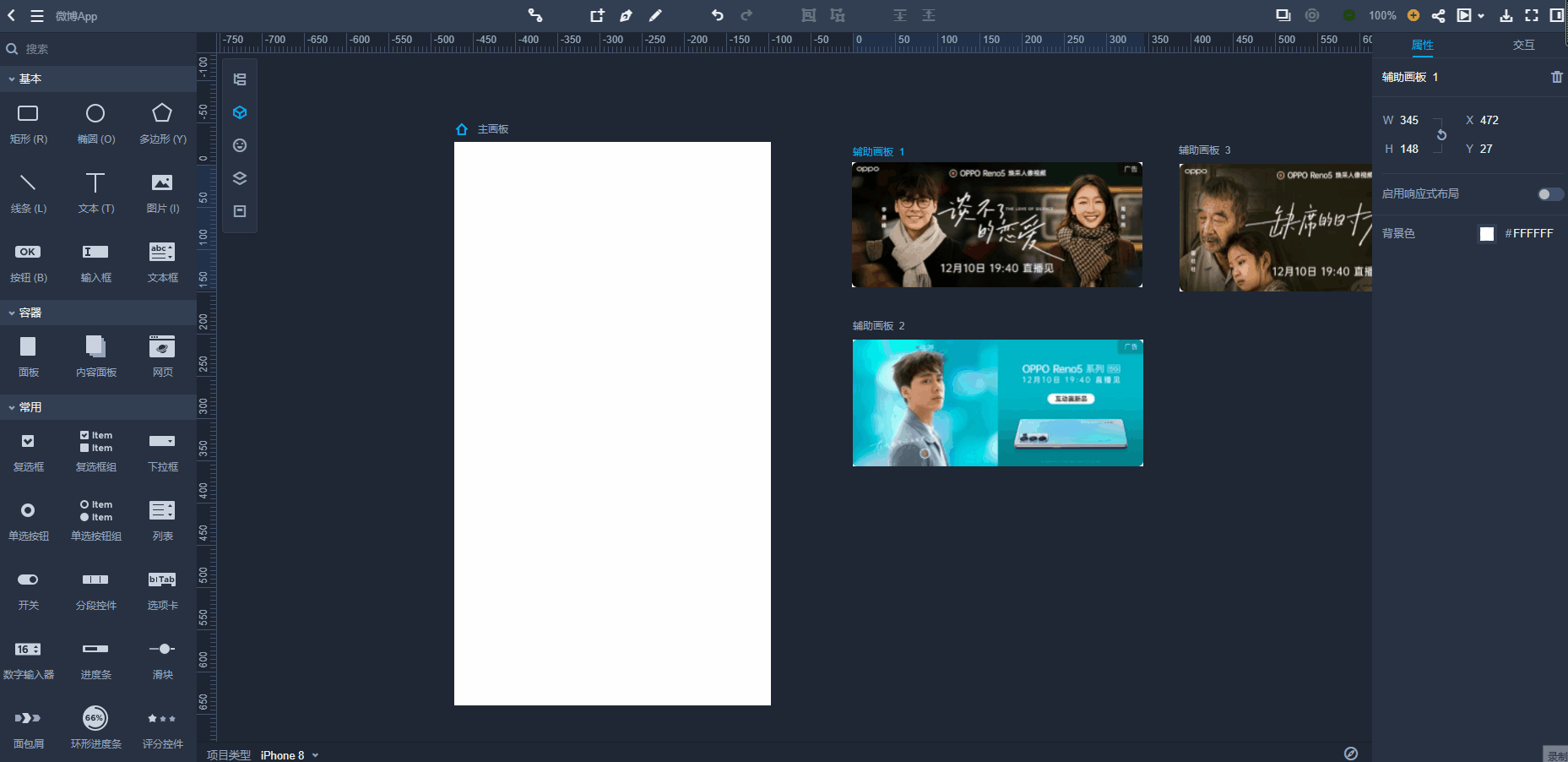The image size is (1568, 762).
Task: Select the 多边形 (Y) polygon component
Action: pyautogui.click(x=162, y=123)
